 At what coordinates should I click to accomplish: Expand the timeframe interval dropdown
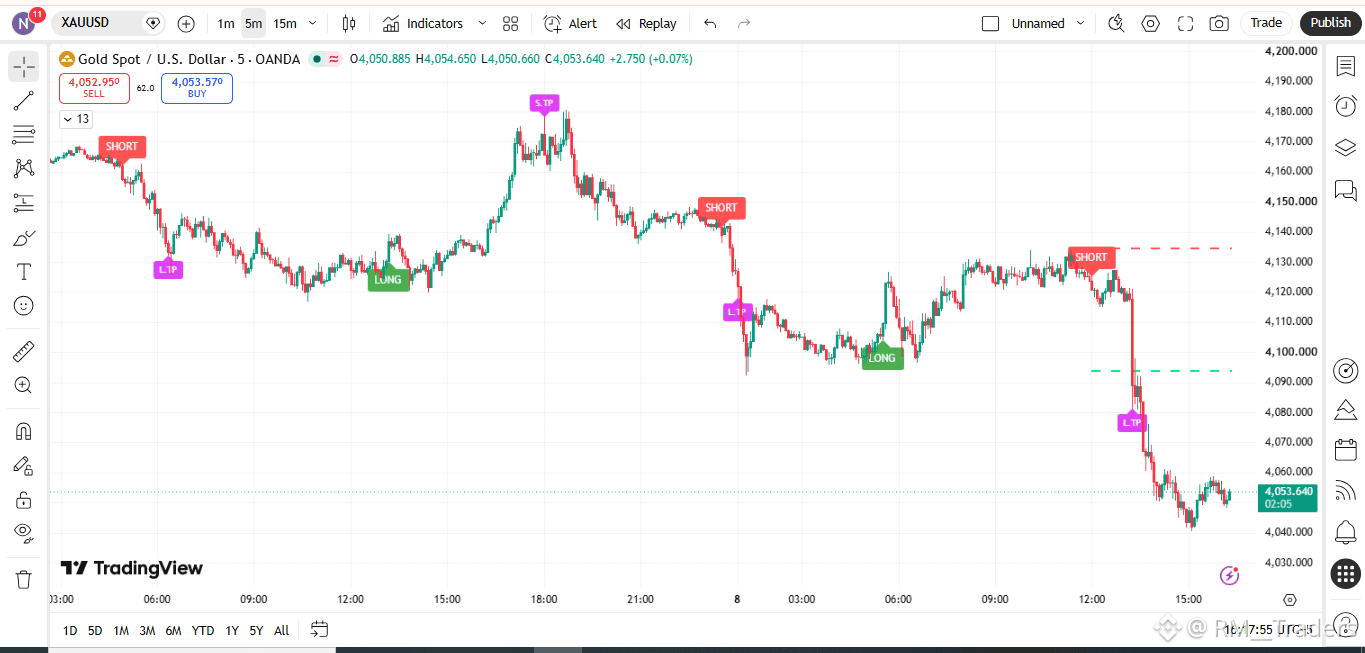click(x=313, y=23)
